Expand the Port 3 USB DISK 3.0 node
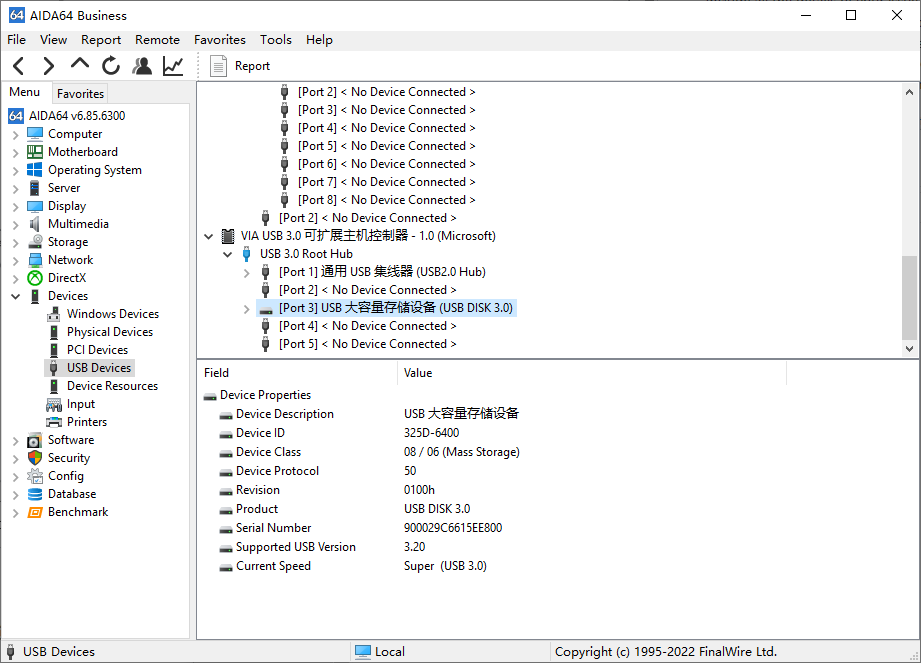921x663 pixels. click(247, 308)
